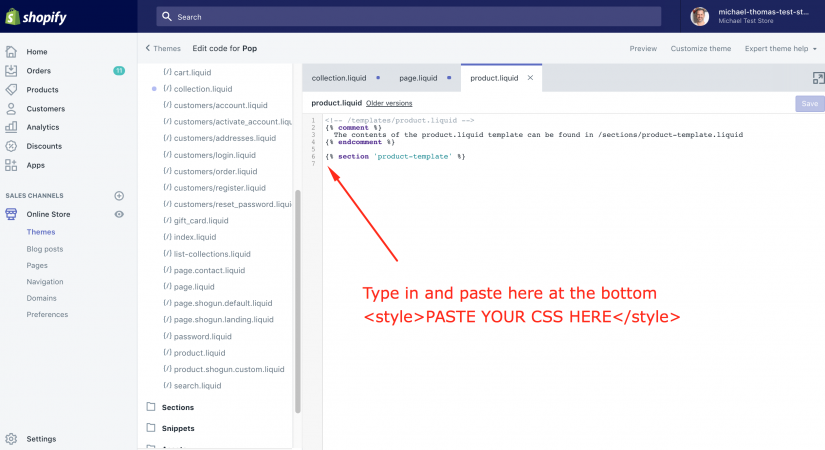Open Settings gear icon at bottom
The width and height of the screenshot is (825, 450).
point(11,439)
